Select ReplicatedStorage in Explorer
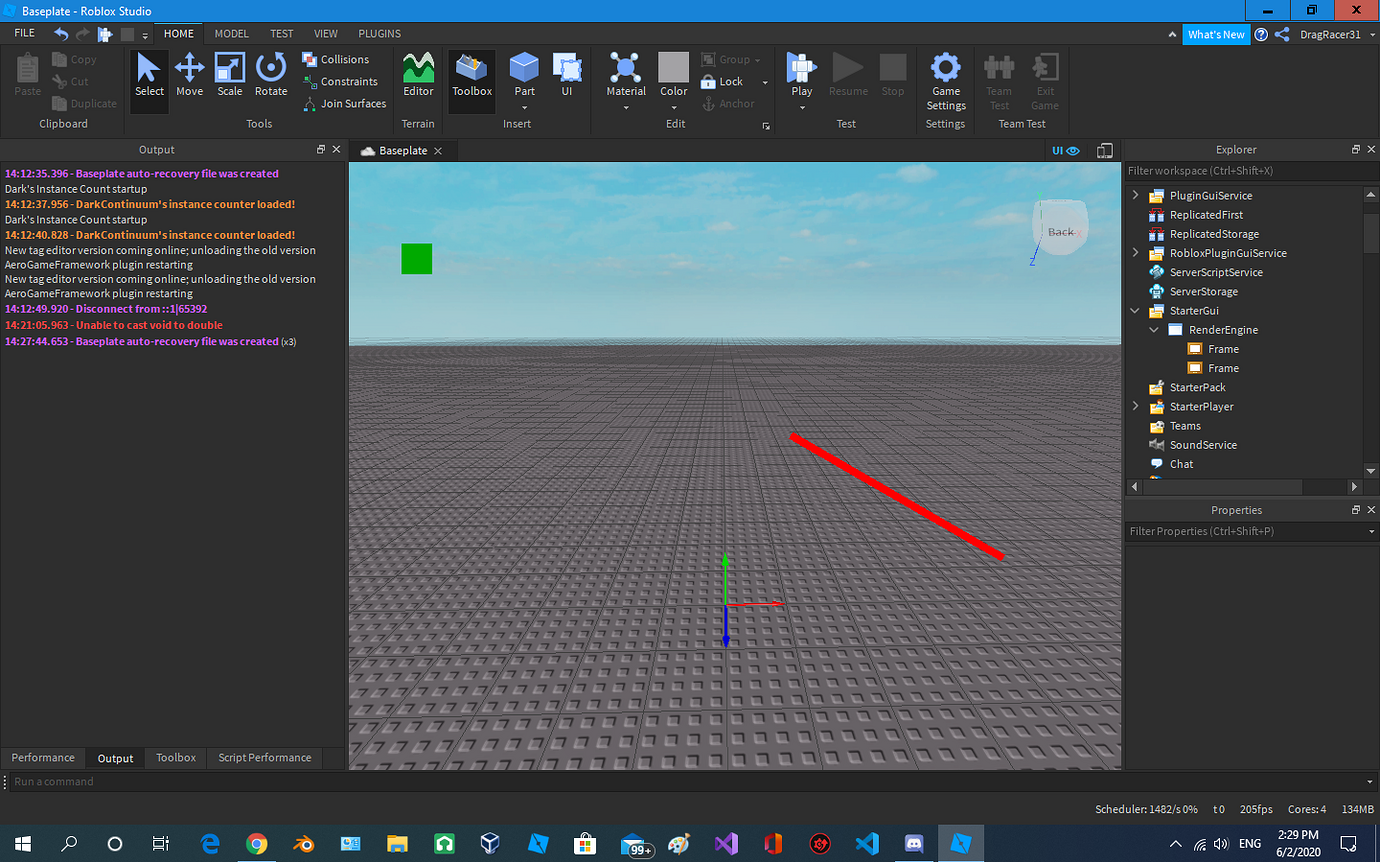The image size is (1380, 862). (x=1213, y=234)
